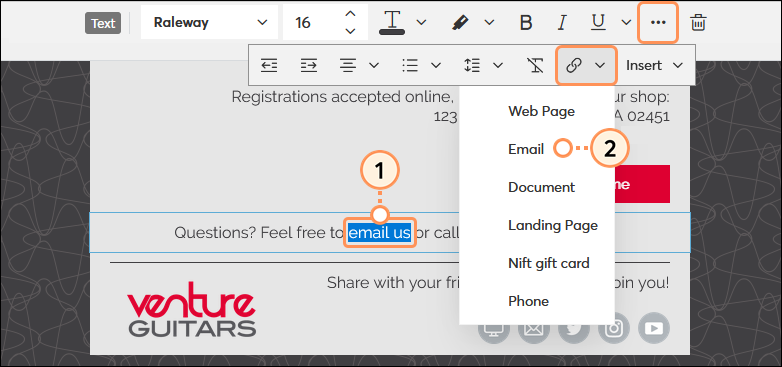Click the YouTube social icon
Image resolution: width=782 pixels, height=367 pixels.
(653, 328)
